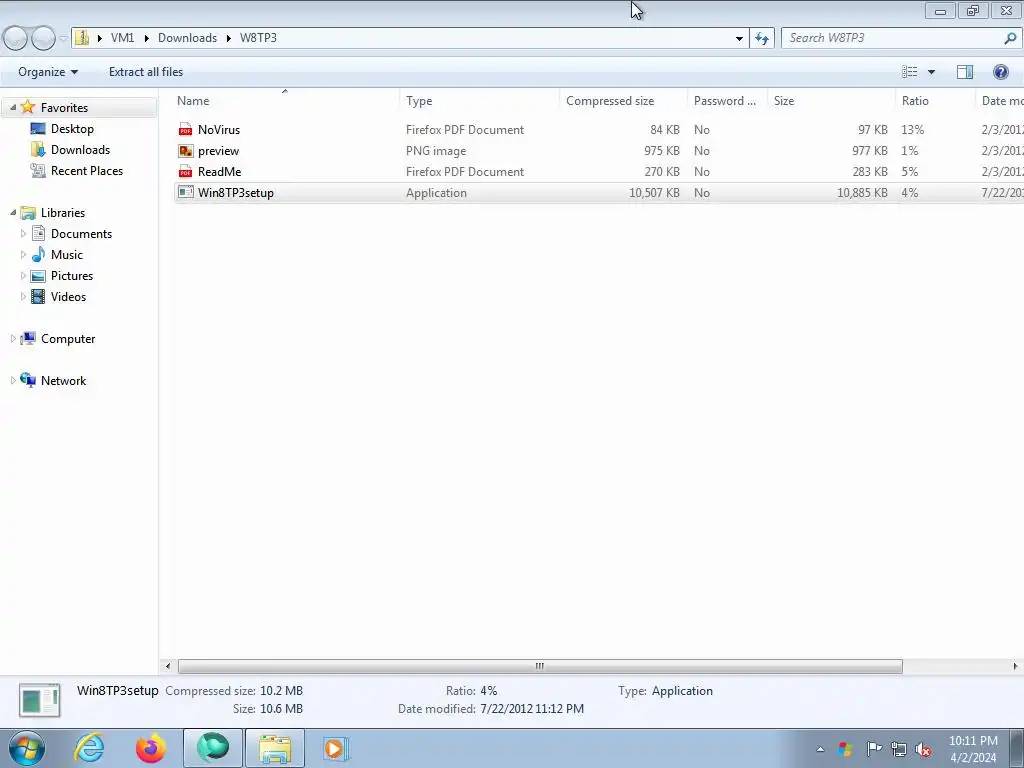Click the green globe taskbar app
1024x768 pixels.
213,748
